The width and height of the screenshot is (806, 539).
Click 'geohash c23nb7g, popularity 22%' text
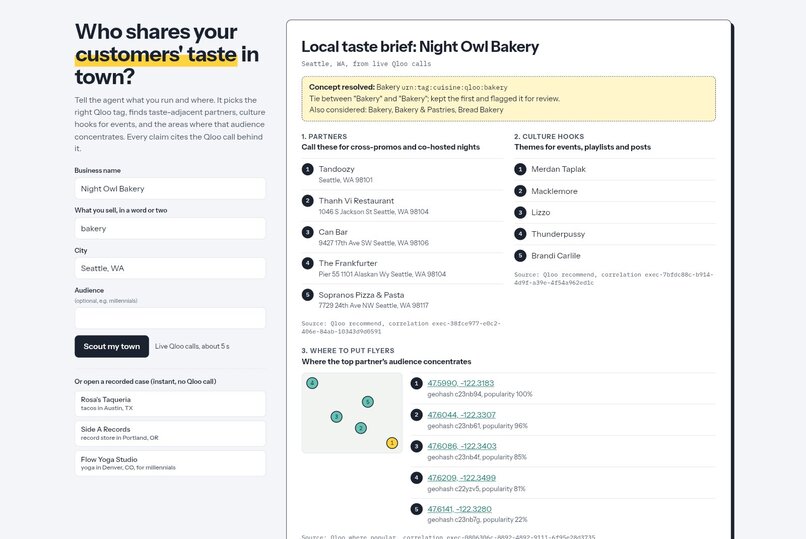pyautogui.click(x=478, y=519)
